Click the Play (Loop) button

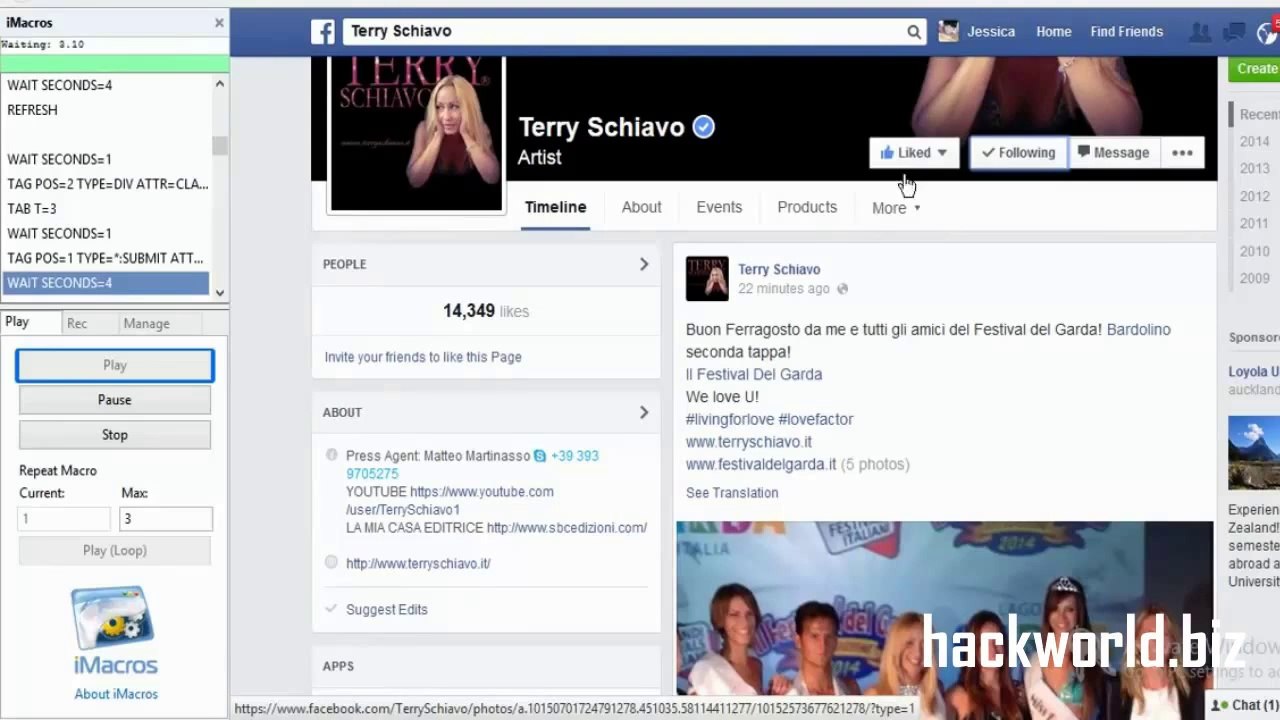point(115,550)
